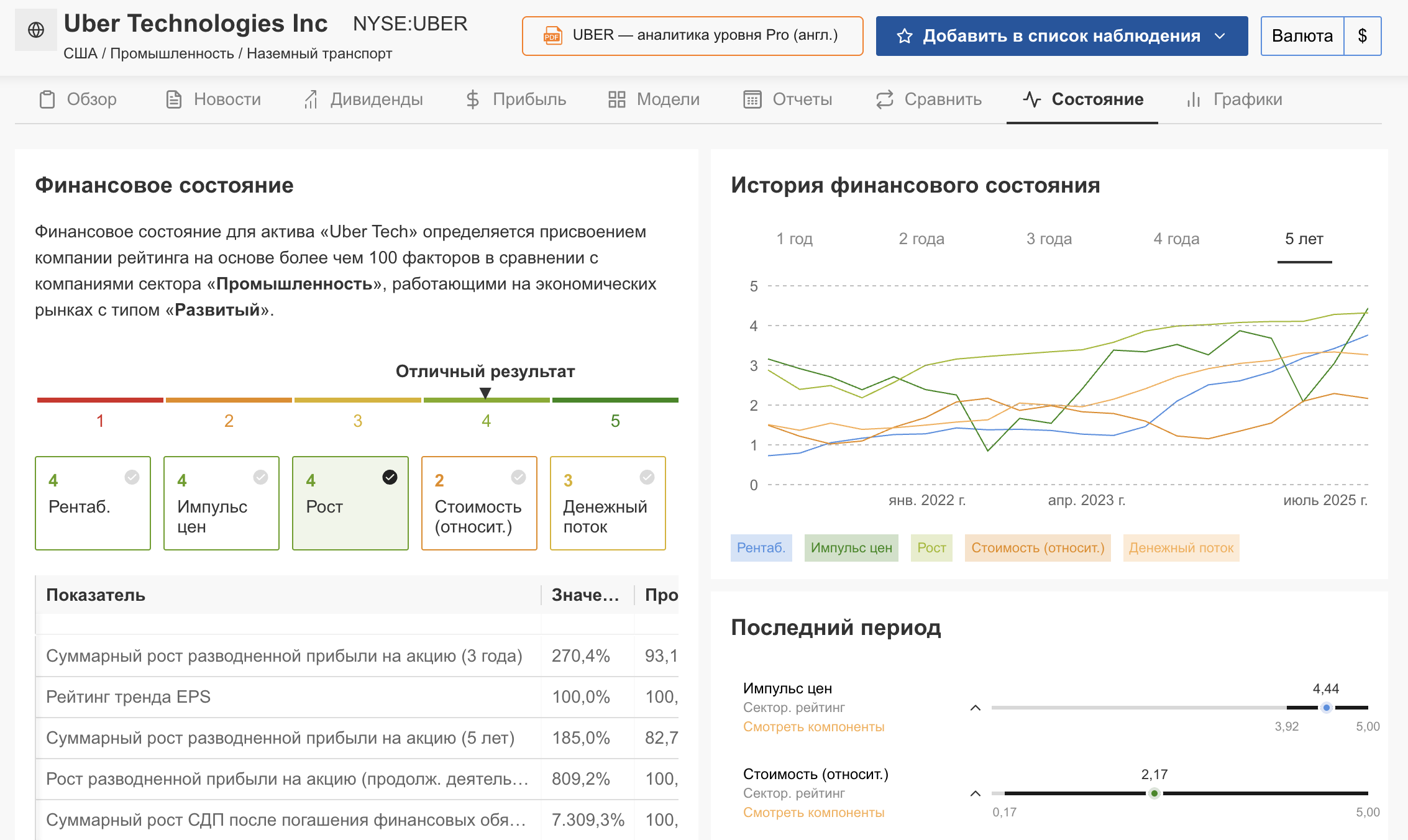
Task: Click rating scale segment 5
Action: 615,400
